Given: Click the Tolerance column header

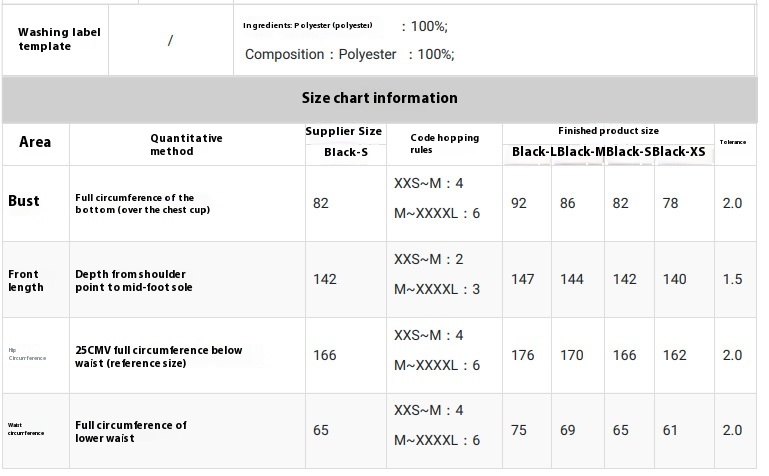Looking at the screenshot, I should (733, 142).
